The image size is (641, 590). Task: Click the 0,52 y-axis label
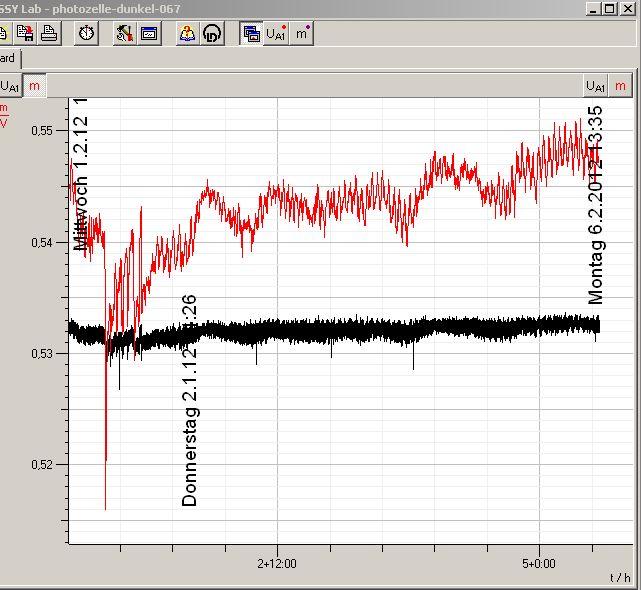[x=42, y=465]
